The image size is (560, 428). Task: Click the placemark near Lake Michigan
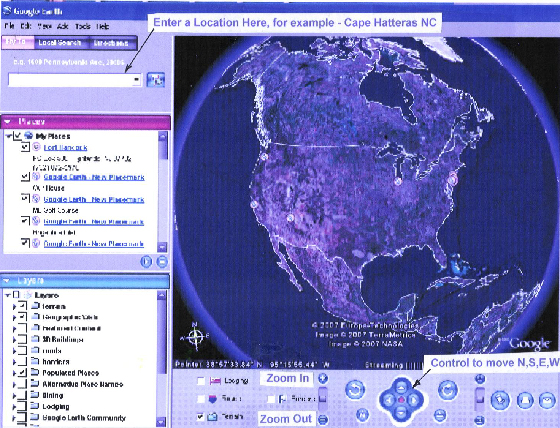[398, 181]
